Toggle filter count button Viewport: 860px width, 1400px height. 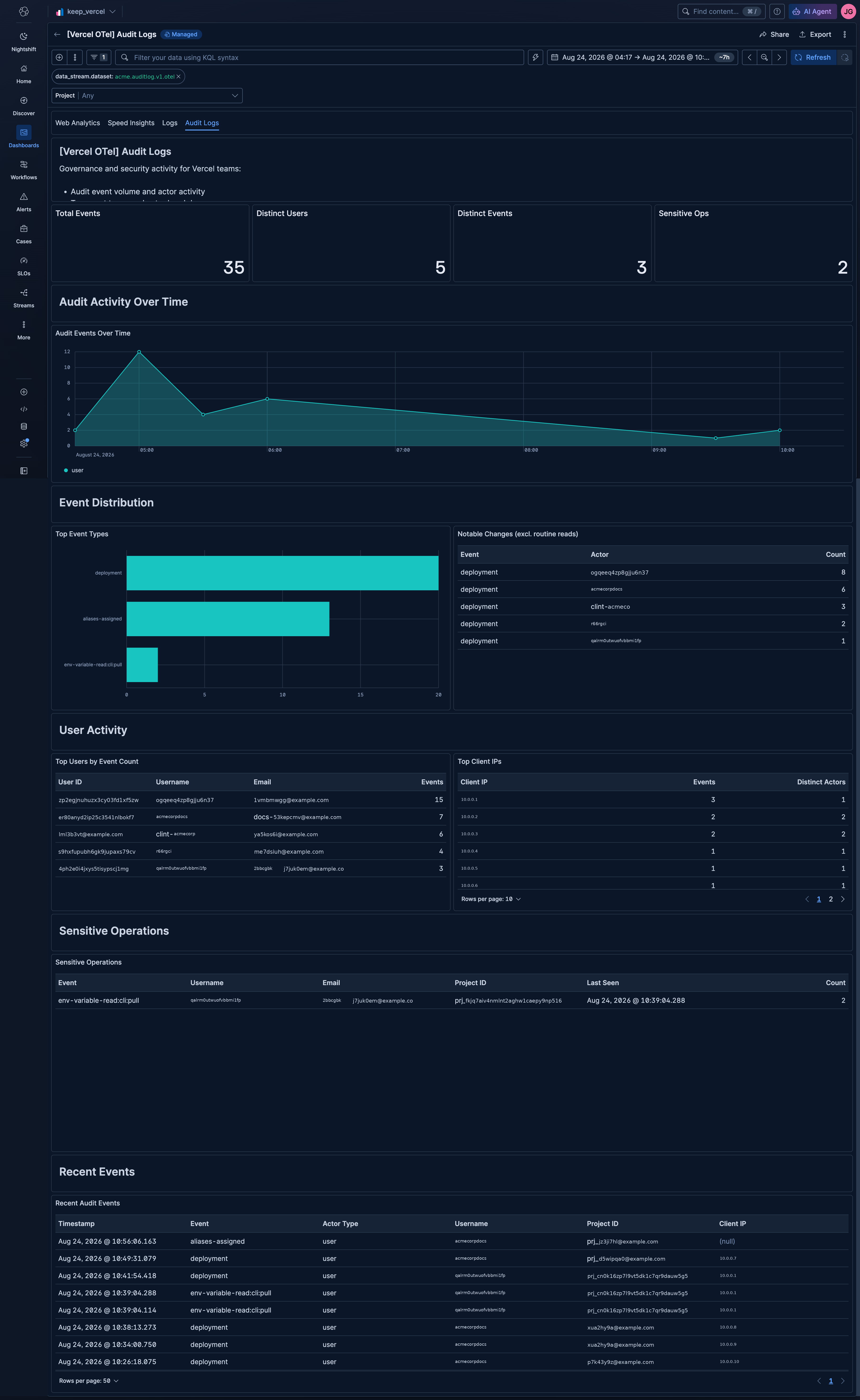click(x=99, y=57)
